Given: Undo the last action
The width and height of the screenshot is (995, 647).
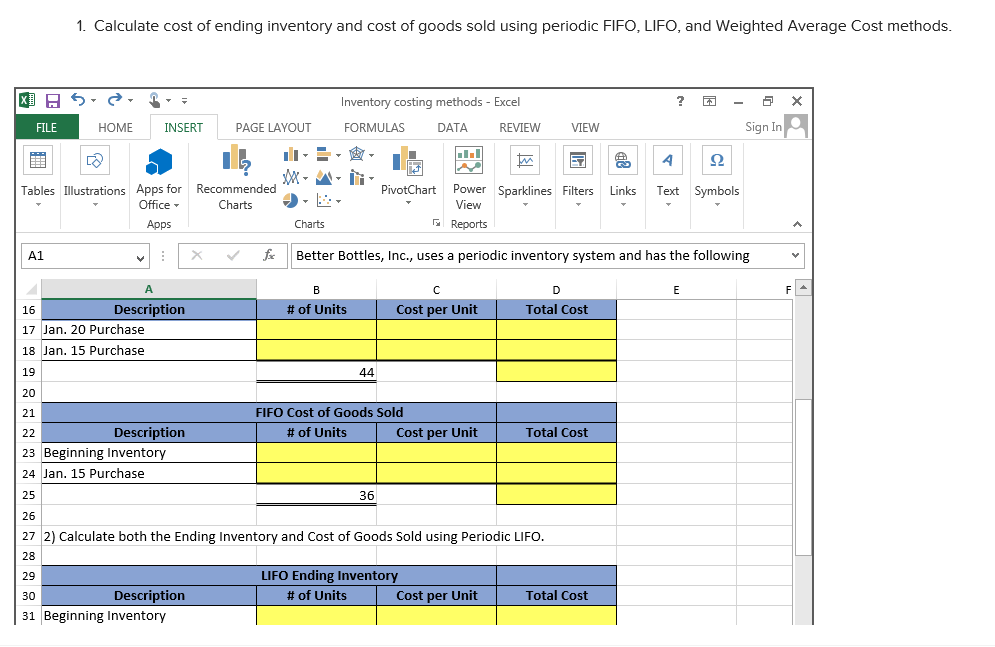Looking at the screenshot, I should 77,100.
